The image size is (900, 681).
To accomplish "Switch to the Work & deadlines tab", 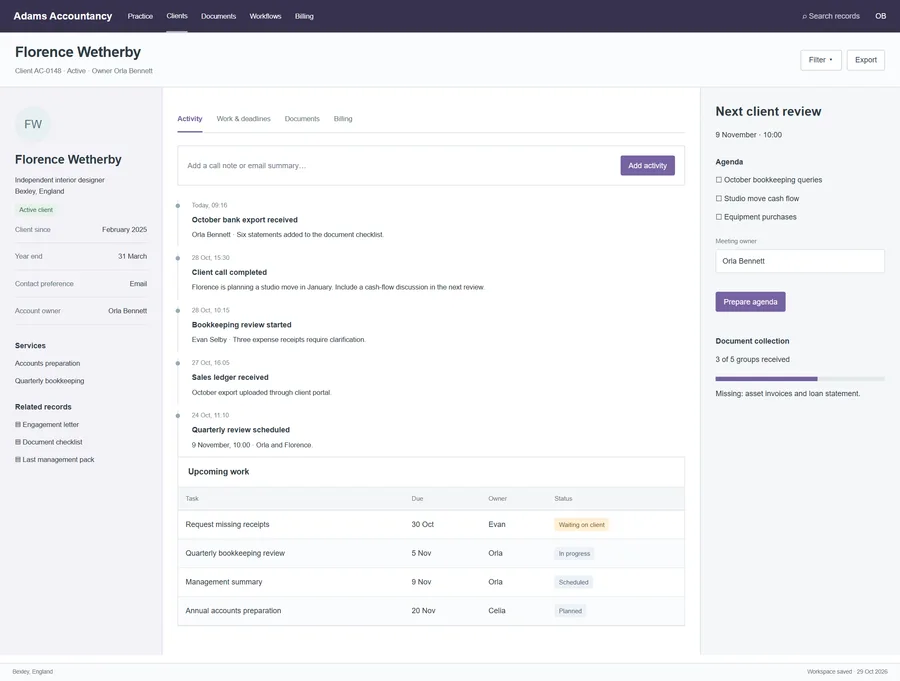I will pos(243,119).
